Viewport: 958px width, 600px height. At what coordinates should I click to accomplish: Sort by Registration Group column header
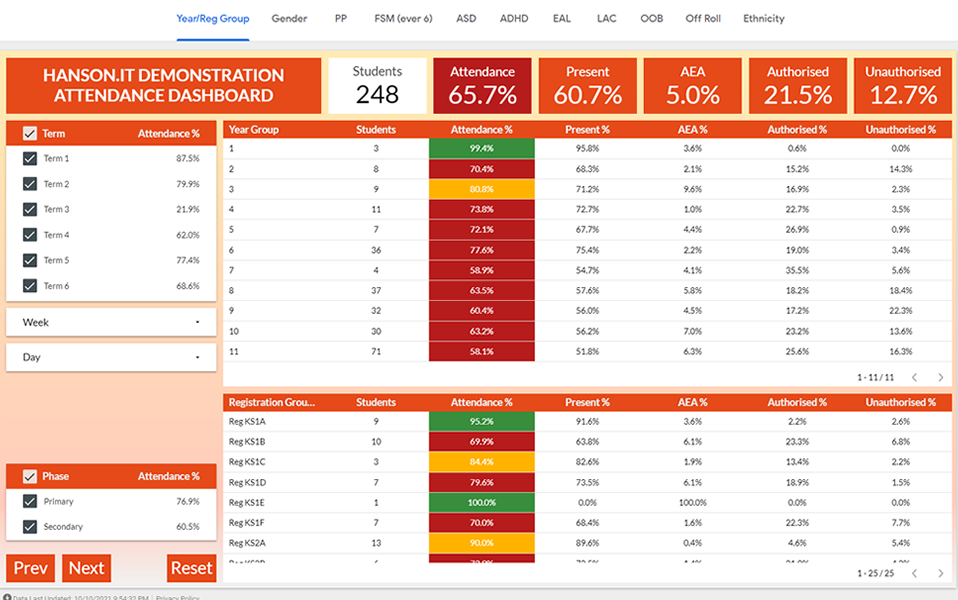pyautogui.click(x=272, y=402)
